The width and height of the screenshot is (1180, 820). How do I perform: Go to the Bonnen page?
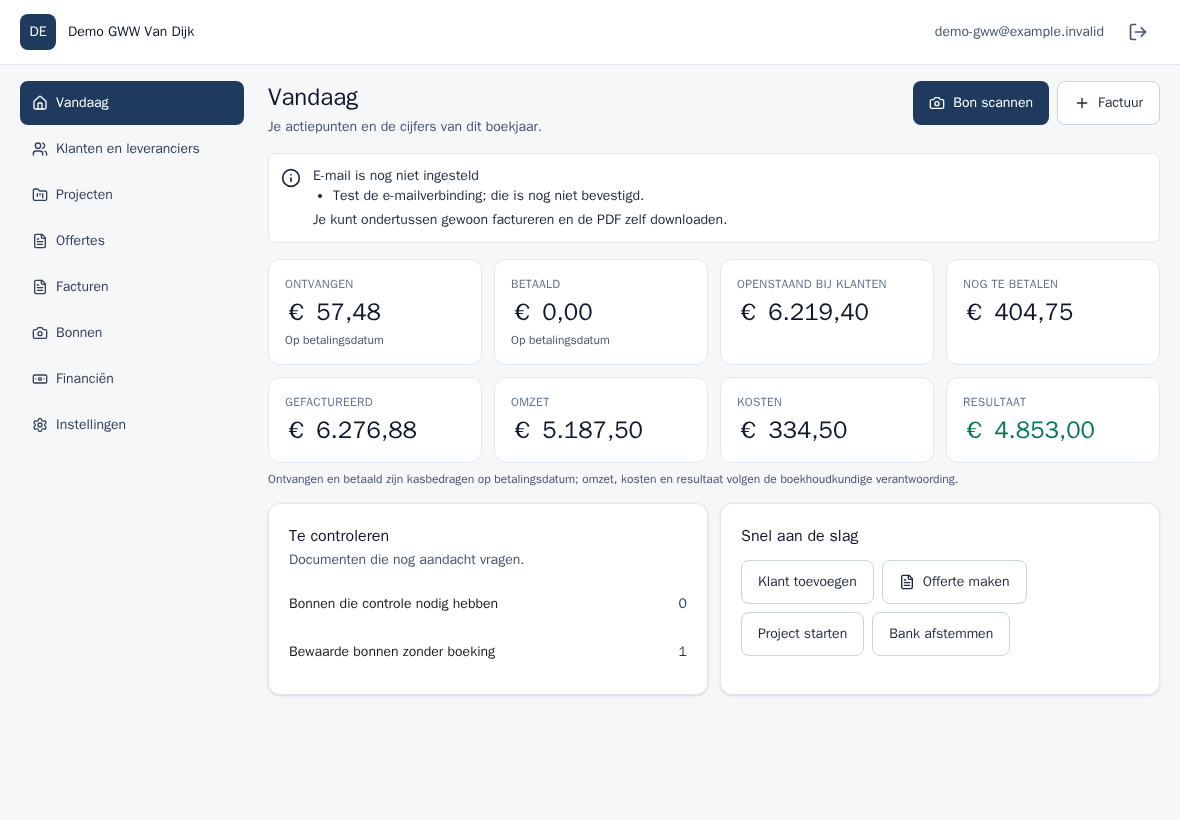[132, 333]
